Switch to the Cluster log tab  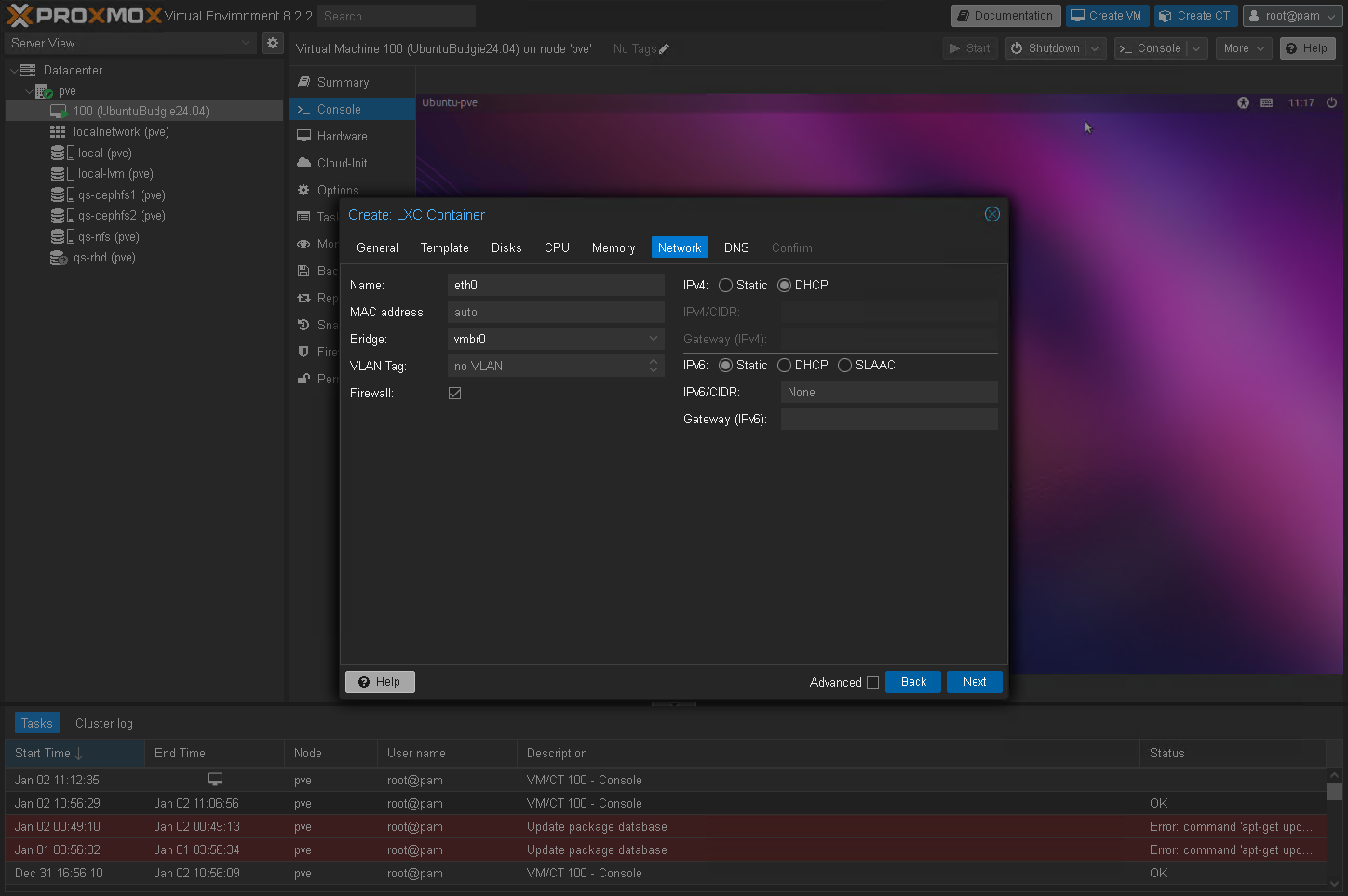pos(104,723)
